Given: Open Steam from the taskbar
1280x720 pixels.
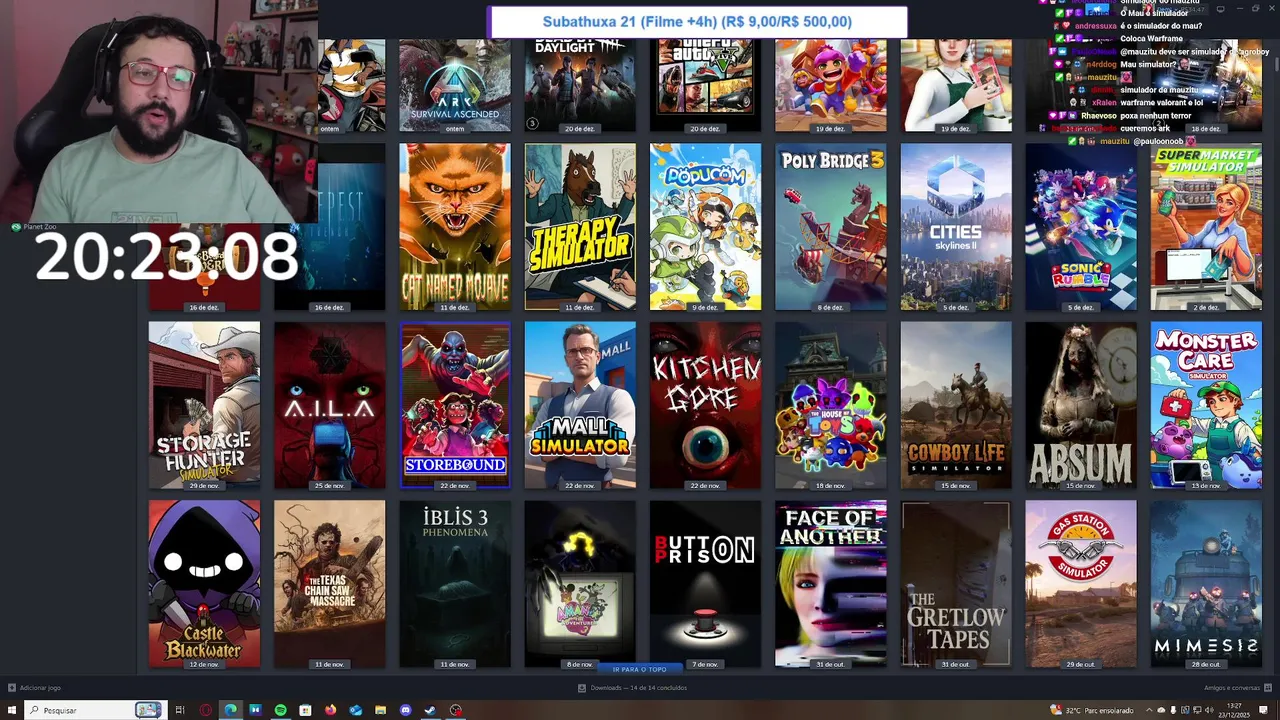Looking at the screenshot, I should pyautogui.click(x=430, y=710).
